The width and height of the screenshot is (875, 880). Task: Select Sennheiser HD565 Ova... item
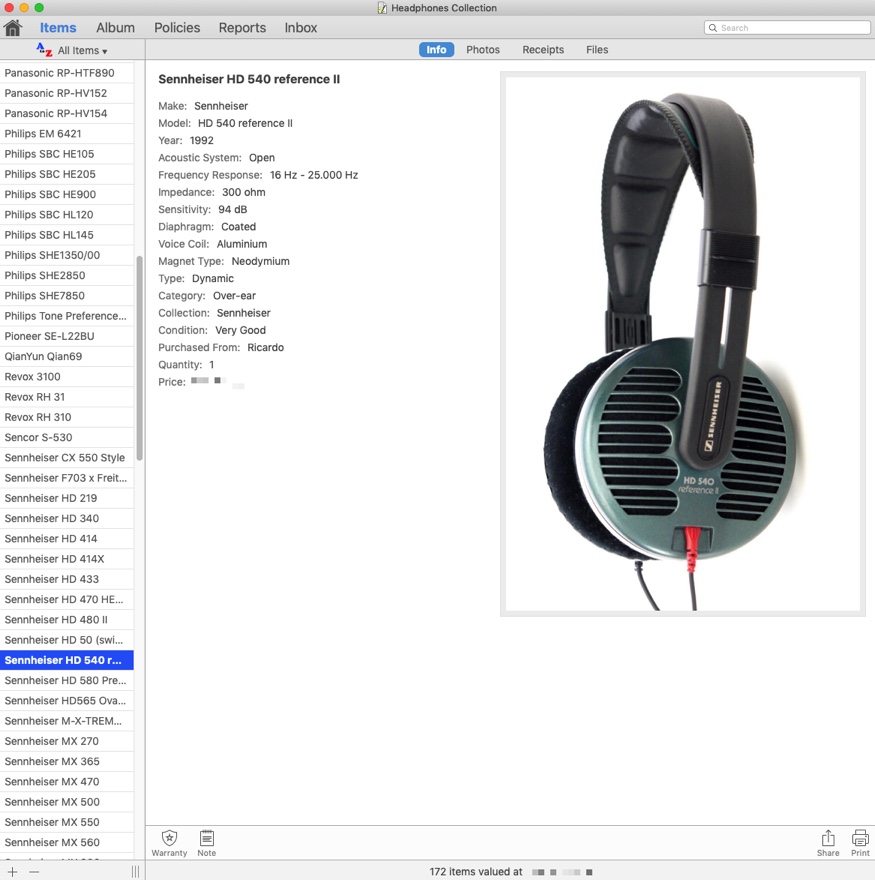(x=67, y=700)
